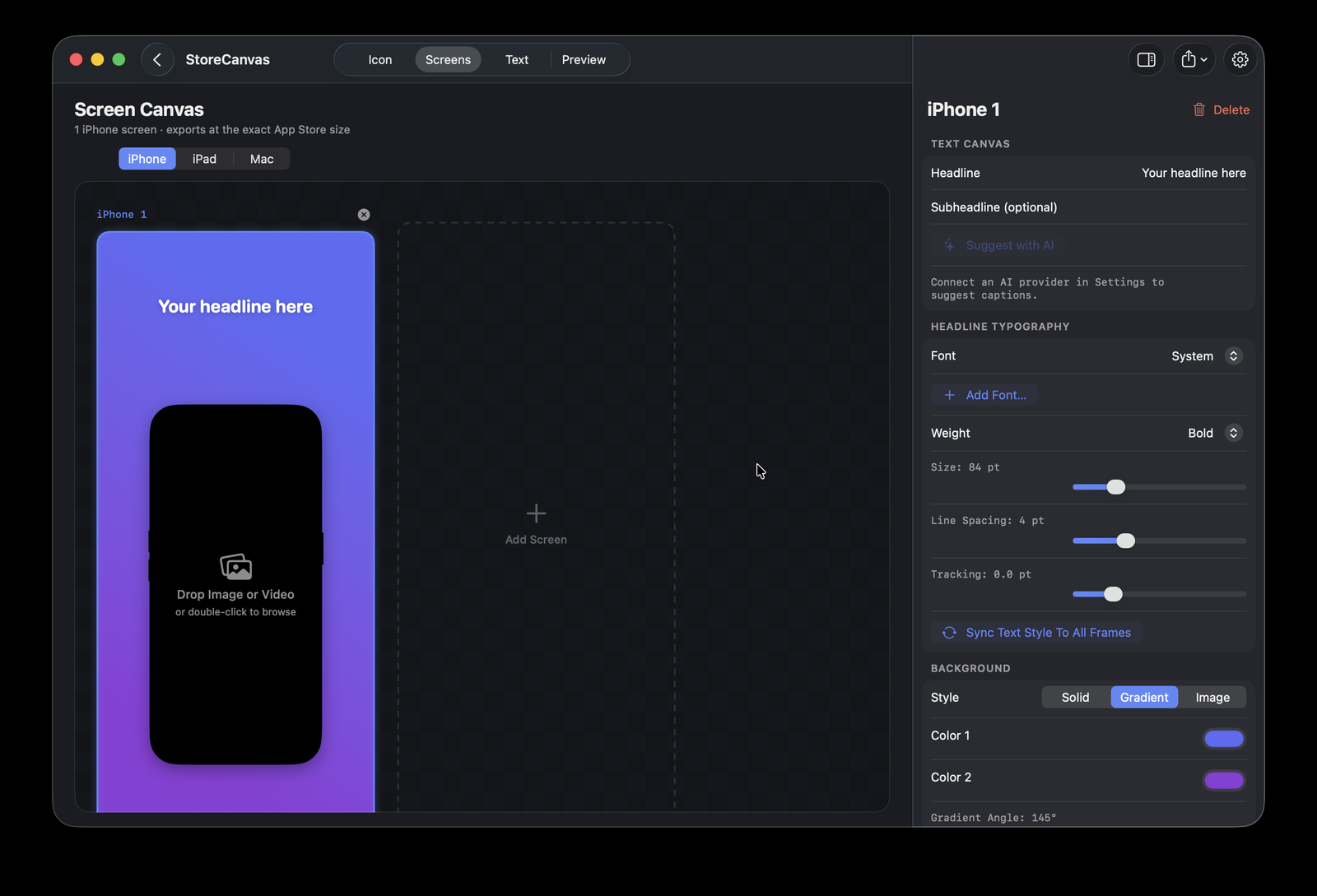
Task: Switch to the Text tab
Action: 517,59
